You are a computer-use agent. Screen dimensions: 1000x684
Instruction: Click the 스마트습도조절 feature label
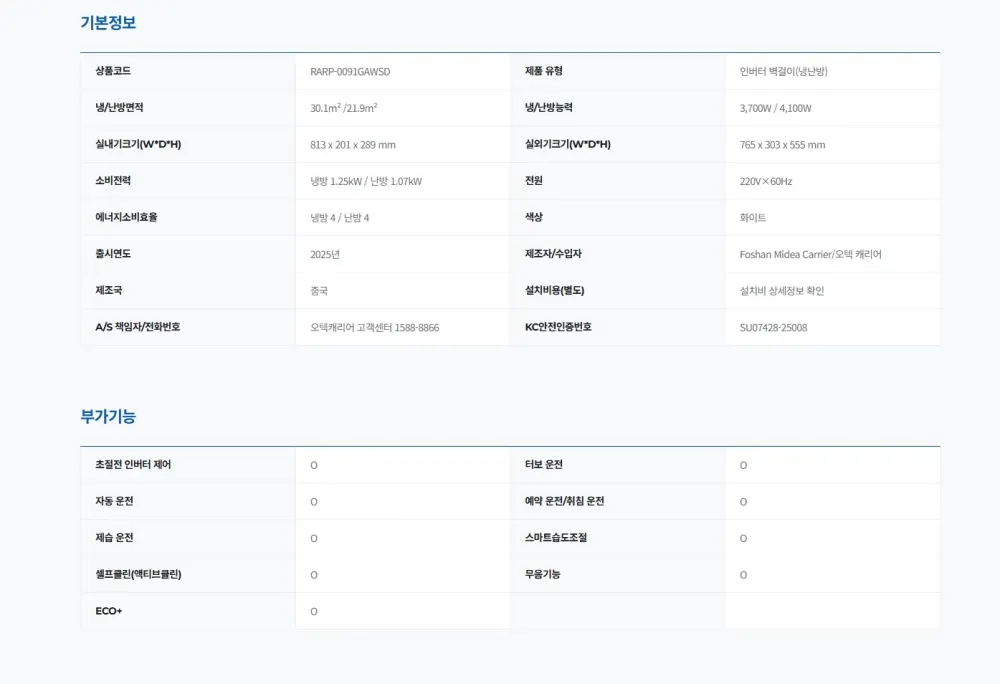(555, 537)
